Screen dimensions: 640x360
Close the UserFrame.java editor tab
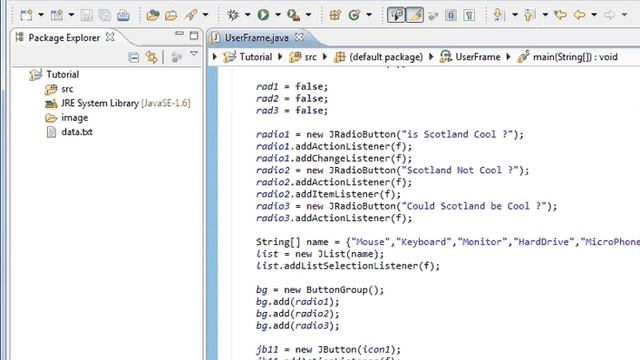tap(299, 37)
